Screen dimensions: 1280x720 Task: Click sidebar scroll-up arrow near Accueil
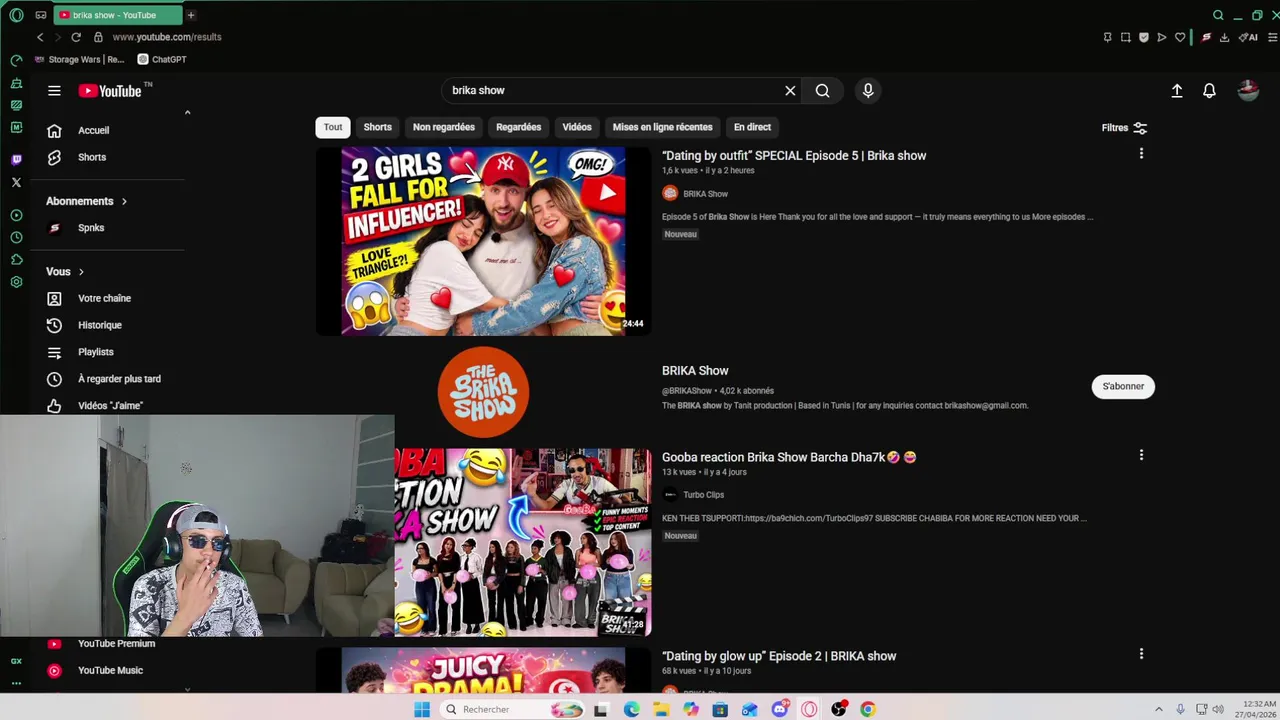[187, 112]
